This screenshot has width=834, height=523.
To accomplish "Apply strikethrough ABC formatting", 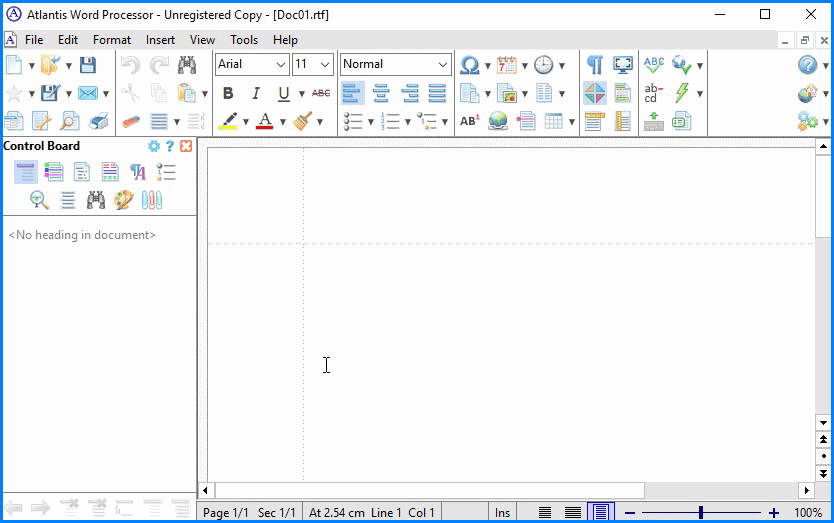I will click(x=321, y=93).
